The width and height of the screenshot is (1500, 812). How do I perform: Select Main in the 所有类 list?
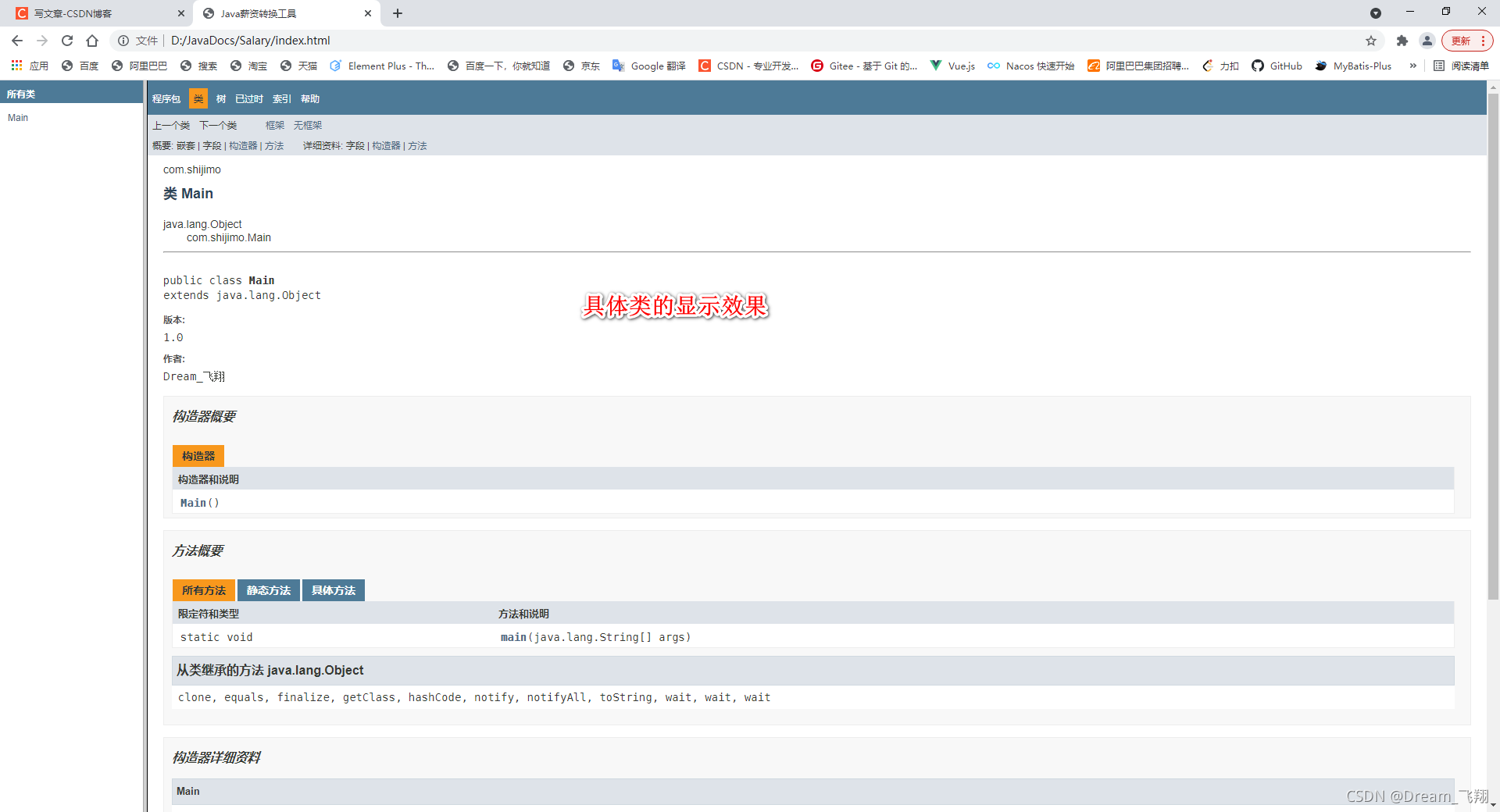coord(18,118)
